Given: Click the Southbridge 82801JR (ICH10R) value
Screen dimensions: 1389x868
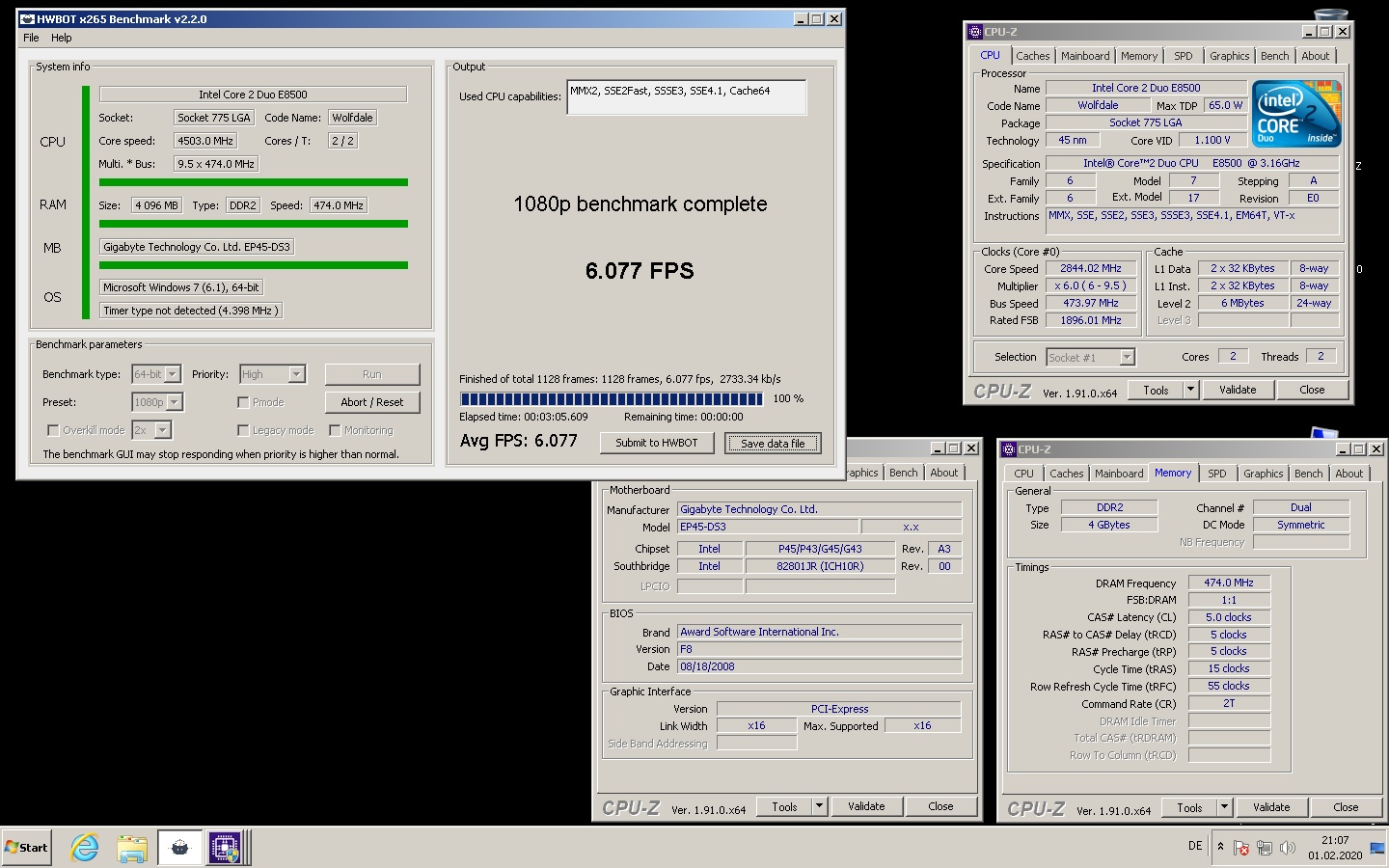Looking at the screenshot, I should click(x=820, y=566).
